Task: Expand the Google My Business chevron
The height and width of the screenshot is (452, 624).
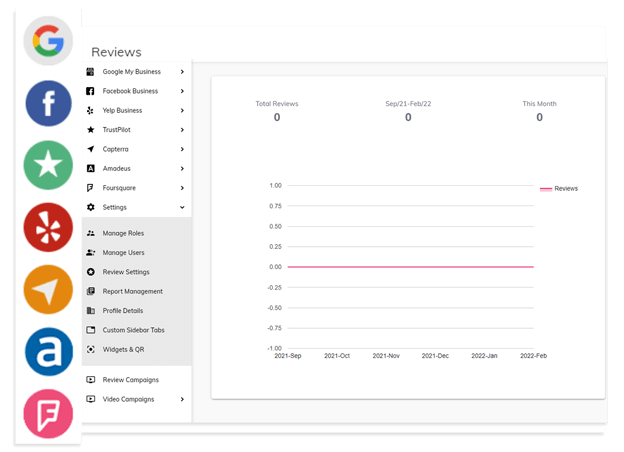Action: (182, 72)
